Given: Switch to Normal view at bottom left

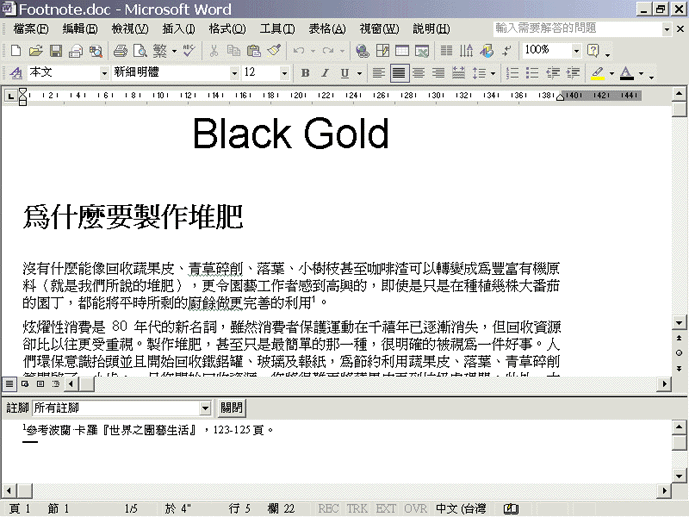Looking at the screenshot, I should 9,384.
